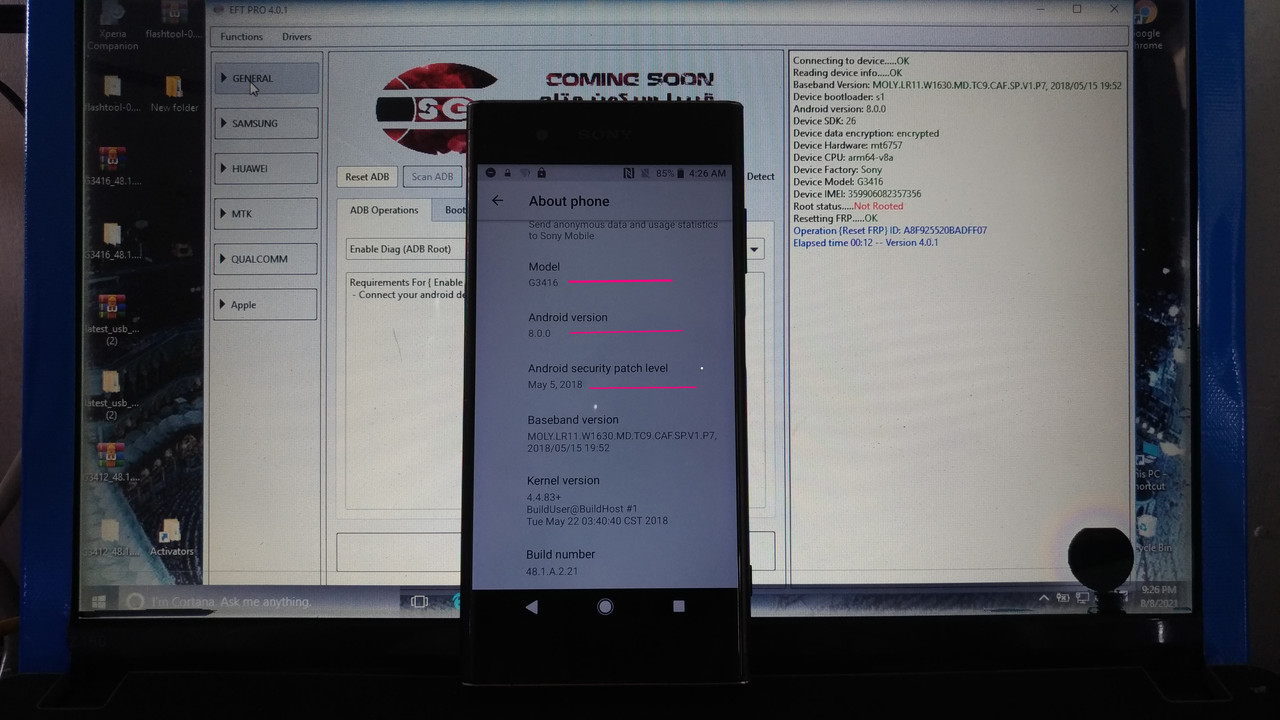
Task: Expand the Apple section
Action: pos(266,304)
